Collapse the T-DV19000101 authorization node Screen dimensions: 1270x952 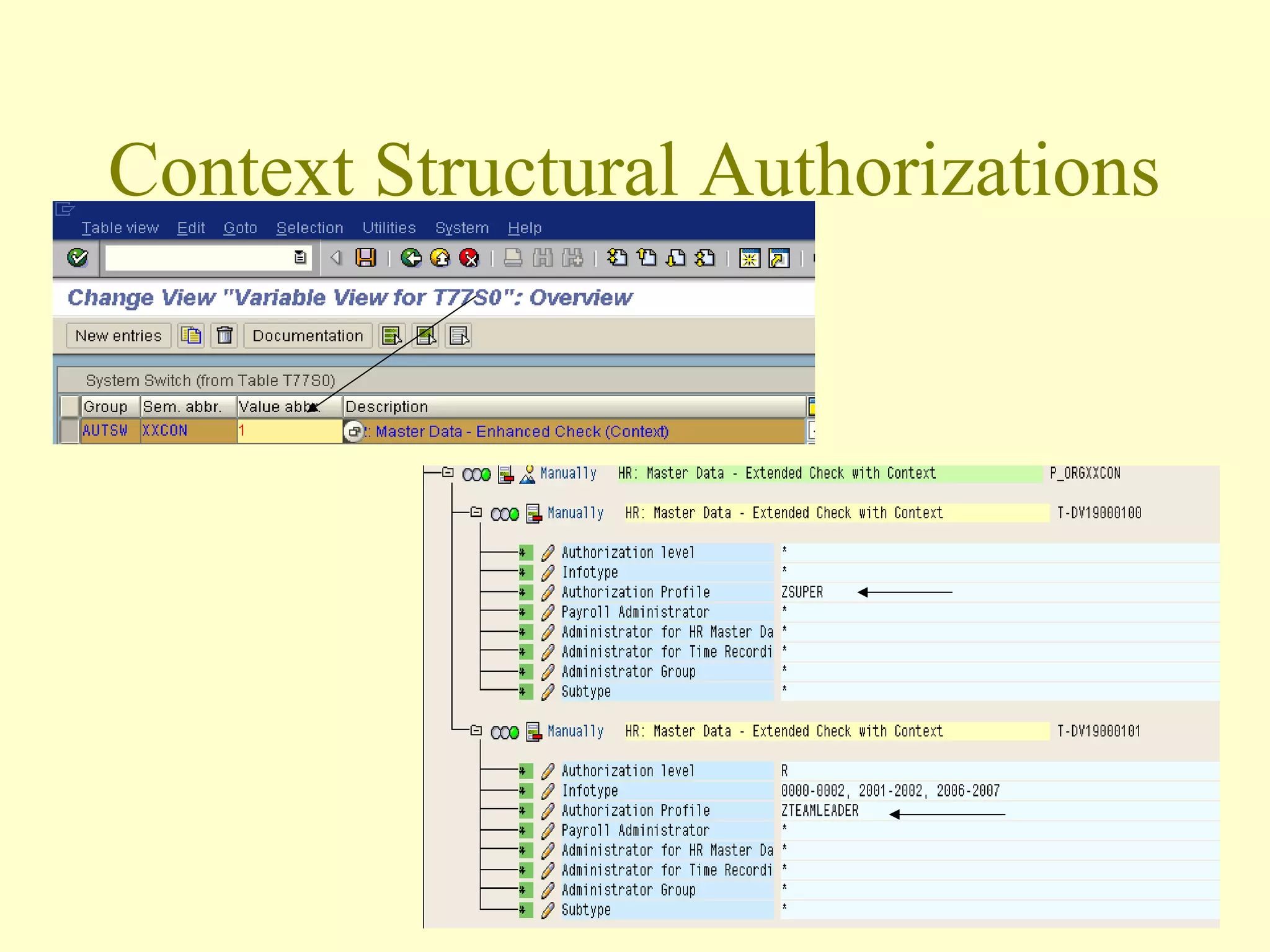[476, 730]
